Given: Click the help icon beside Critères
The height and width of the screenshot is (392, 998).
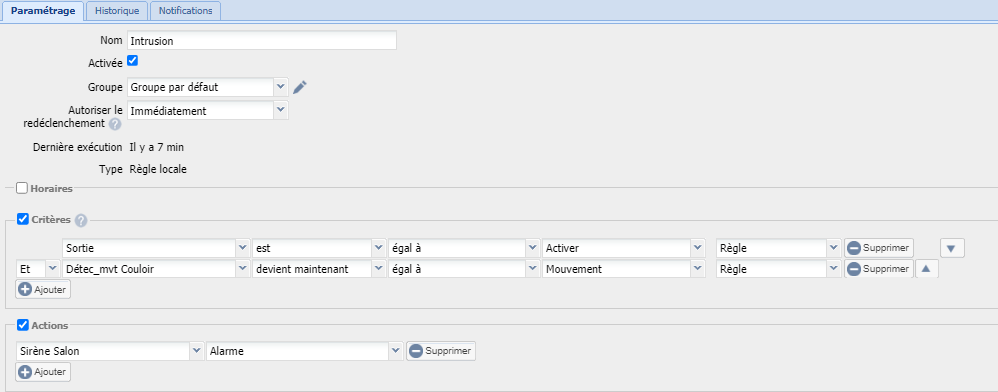Looking at the screenshot, I should 81,220.
